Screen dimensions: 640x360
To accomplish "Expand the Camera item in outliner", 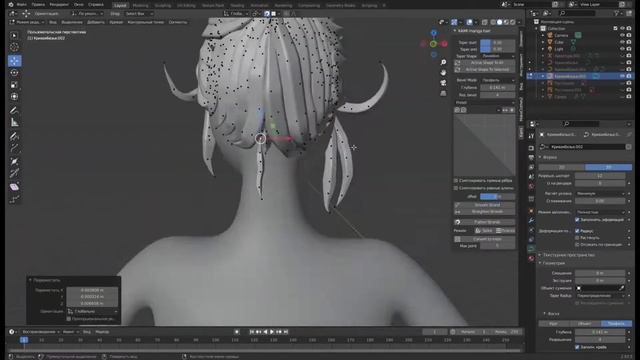I will tap(543, 35).
